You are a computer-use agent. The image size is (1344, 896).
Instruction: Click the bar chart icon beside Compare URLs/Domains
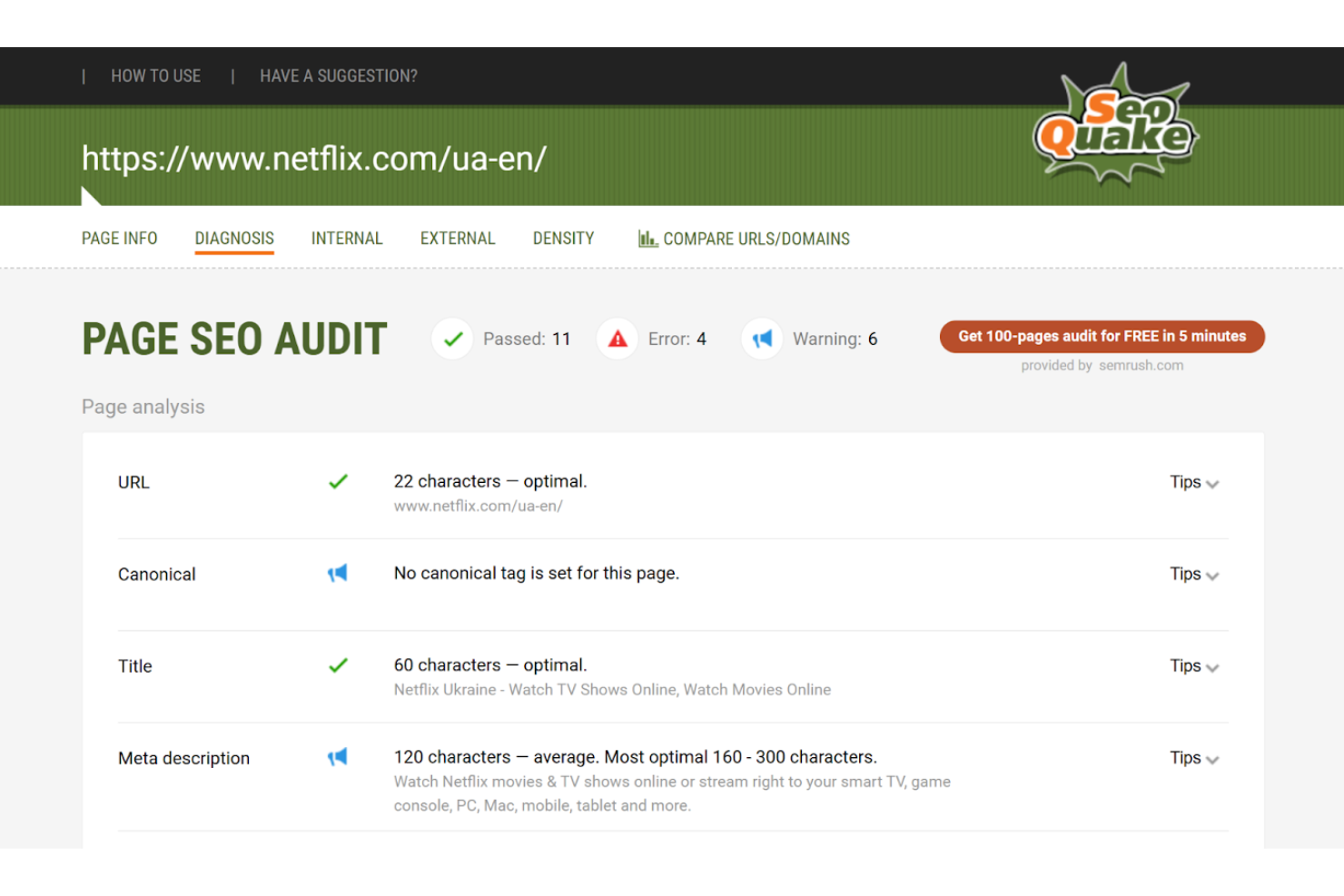[647, 239]
